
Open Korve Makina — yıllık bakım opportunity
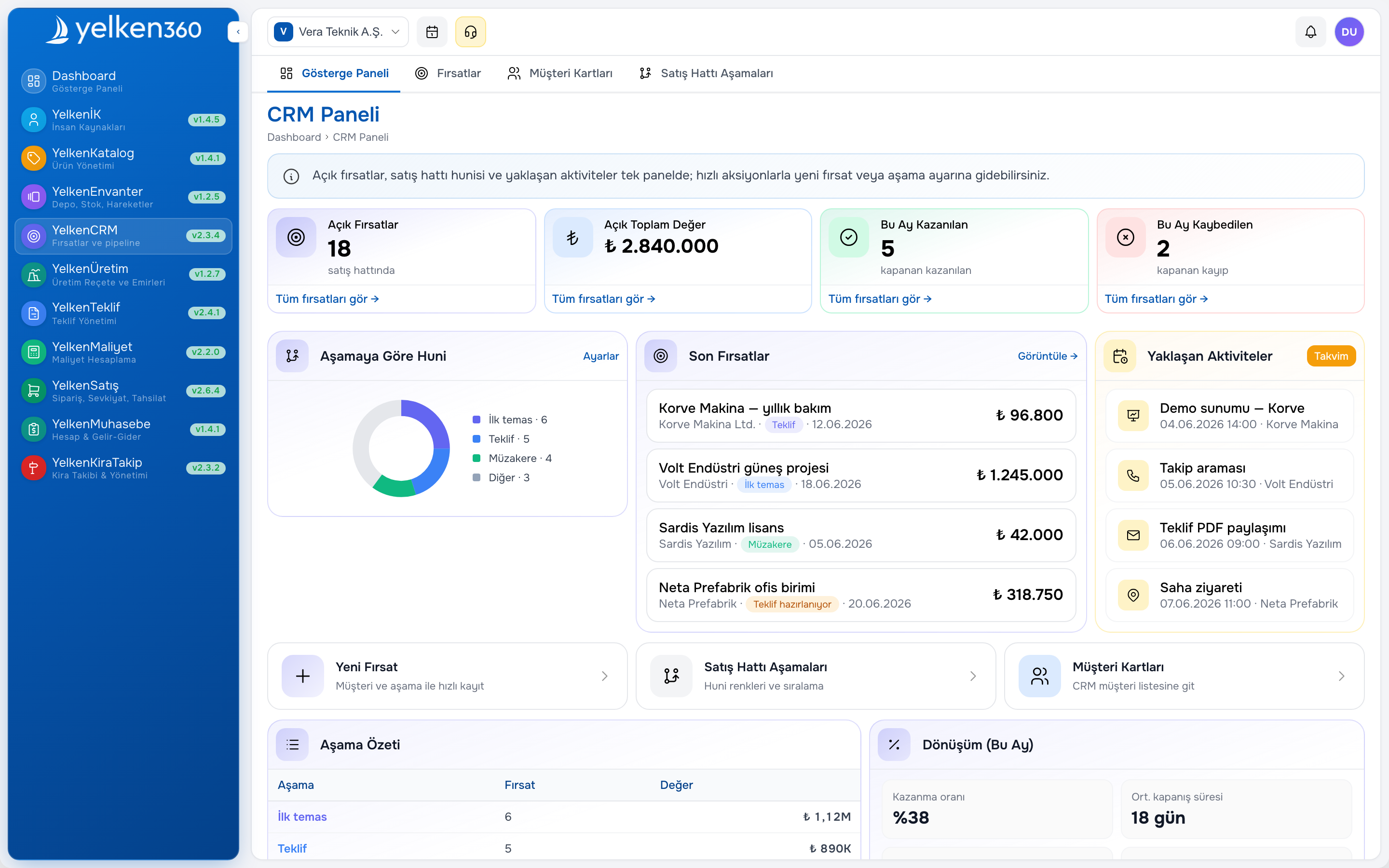(x=861, y=416)
